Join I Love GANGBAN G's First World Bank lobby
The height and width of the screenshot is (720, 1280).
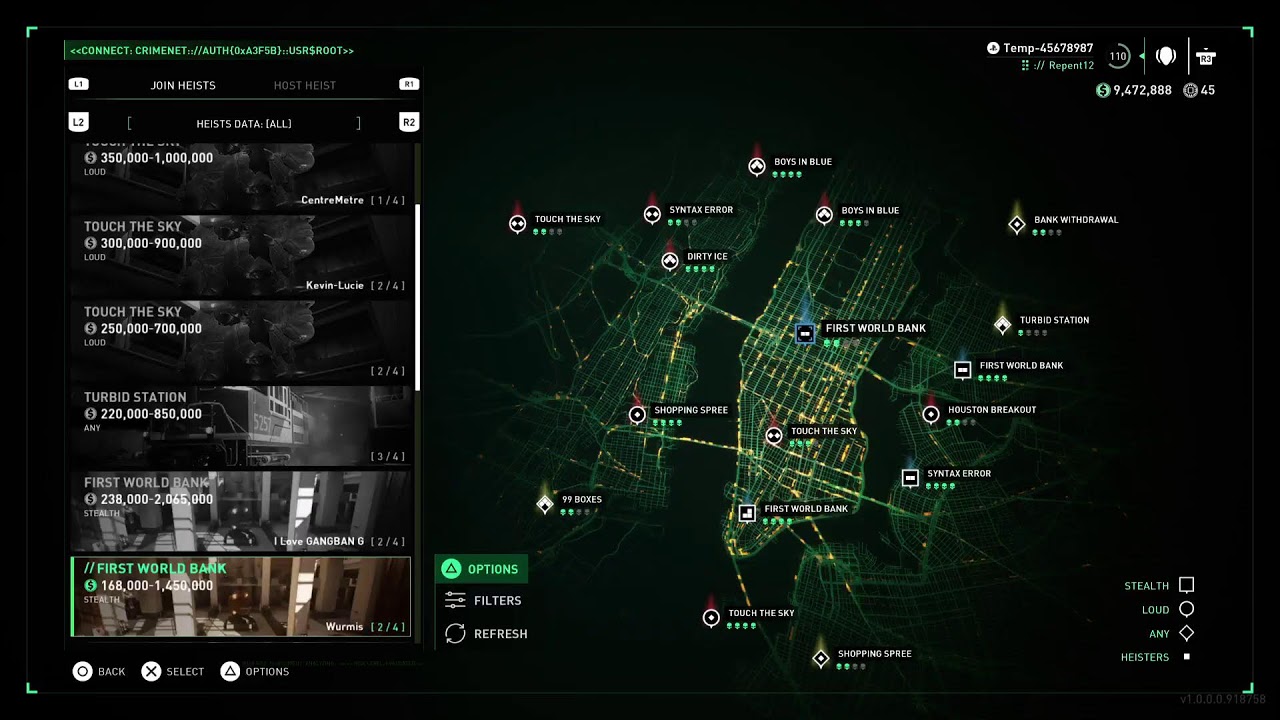(241, 512)
